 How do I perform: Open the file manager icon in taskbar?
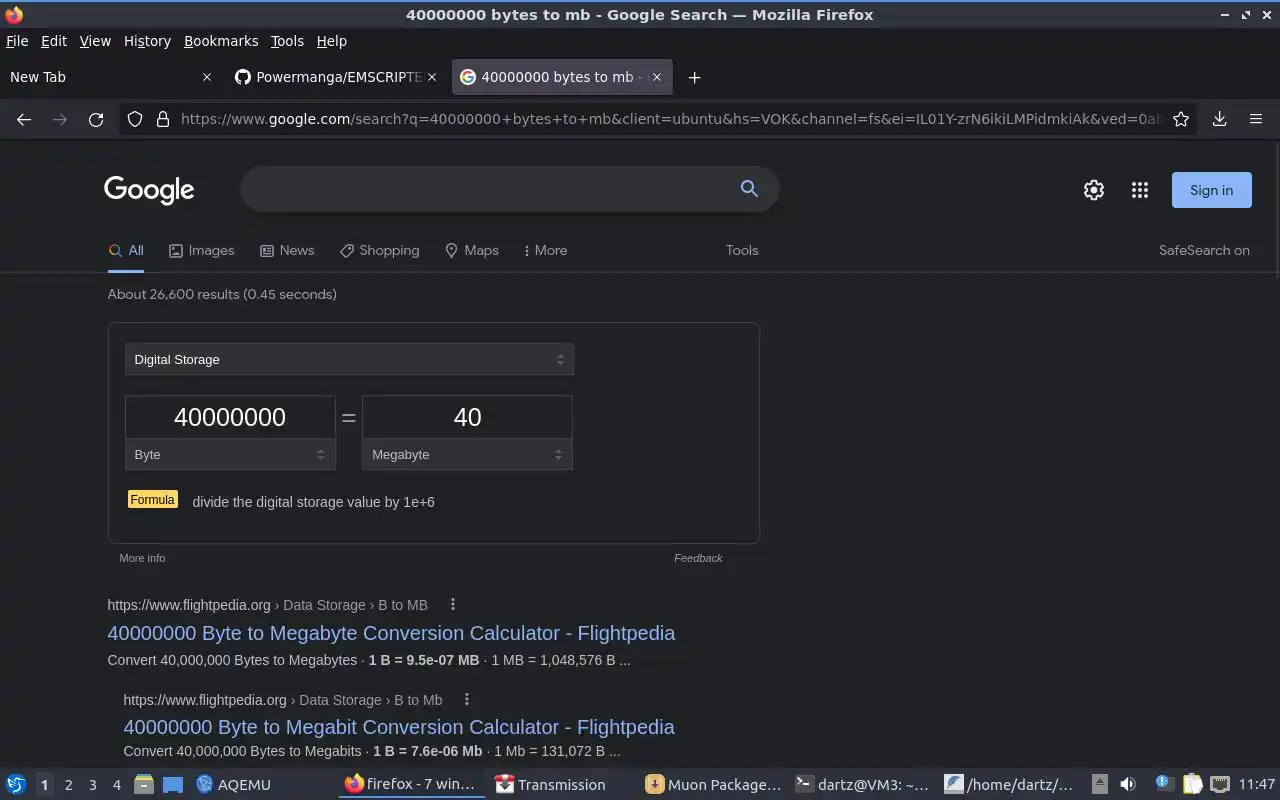[x=144, y=784]
